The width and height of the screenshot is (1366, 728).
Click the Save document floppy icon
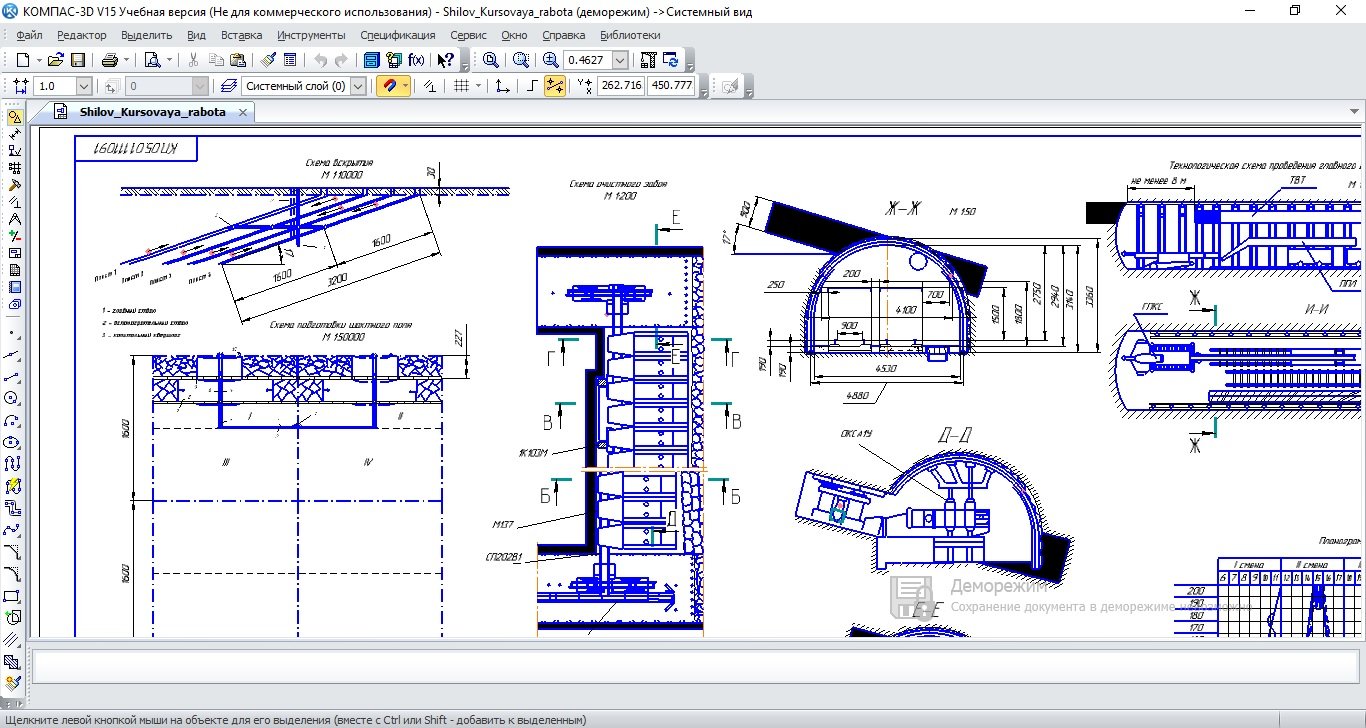click(77, 60)
